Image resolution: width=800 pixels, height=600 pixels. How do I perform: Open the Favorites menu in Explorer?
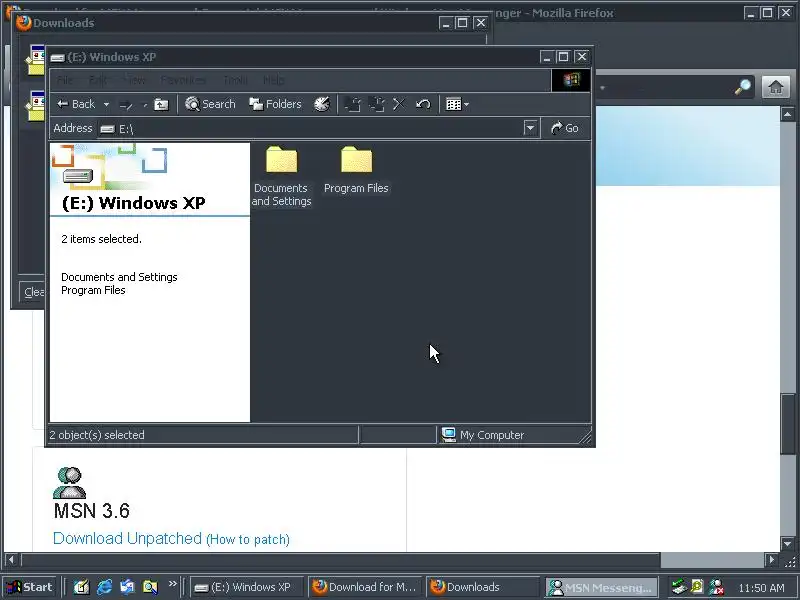coord(183,80)
